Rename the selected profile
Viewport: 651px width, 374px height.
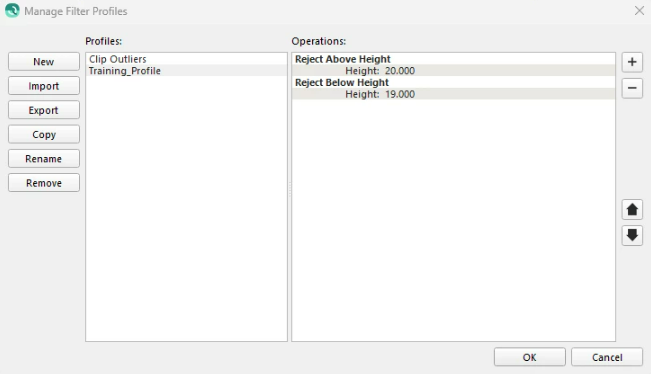pyautogui.click(x=44, y=159)
